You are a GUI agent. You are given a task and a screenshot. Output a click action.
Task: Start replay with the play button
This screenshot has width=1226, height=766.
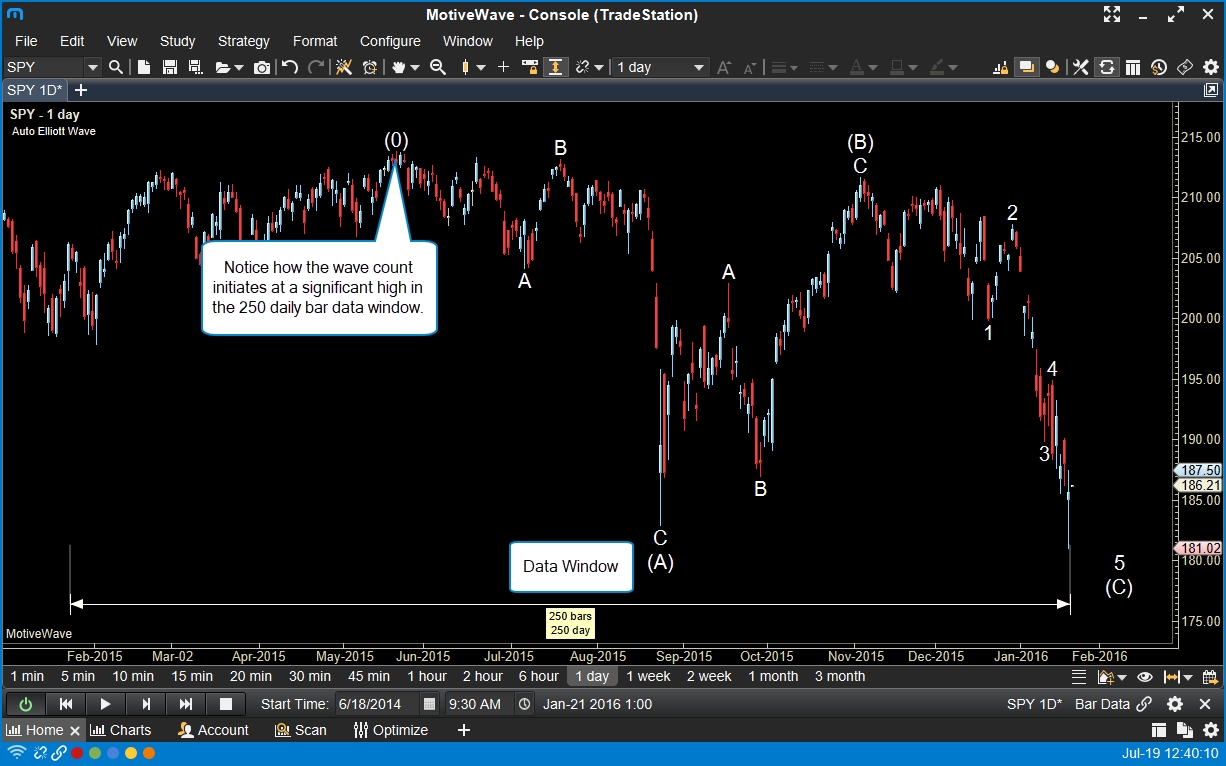tap(105, 704)
